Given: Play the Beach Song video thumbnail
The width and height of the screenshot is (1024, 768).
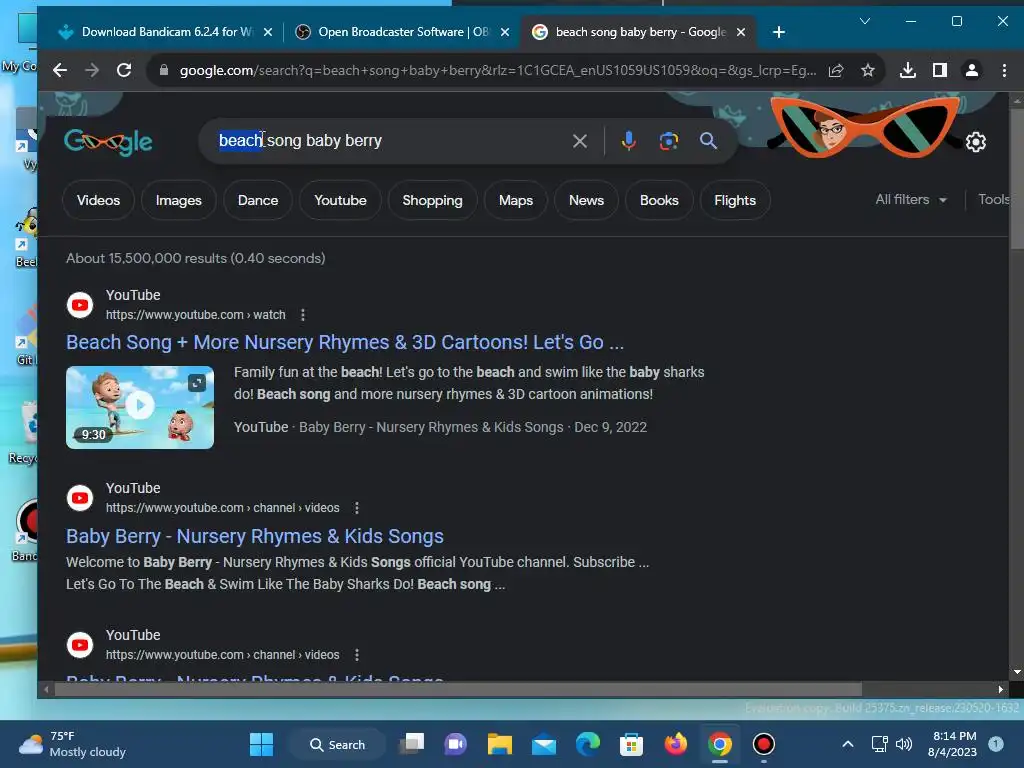Looking at the screenshot, I should [x=140, y=407].
